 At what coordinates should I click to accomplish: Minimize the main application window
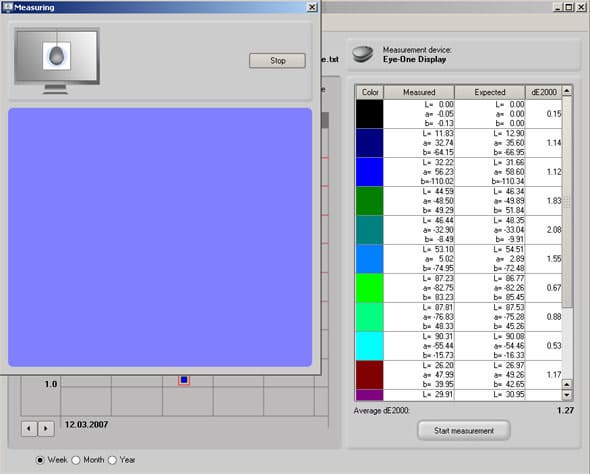(x=558, y=7)
